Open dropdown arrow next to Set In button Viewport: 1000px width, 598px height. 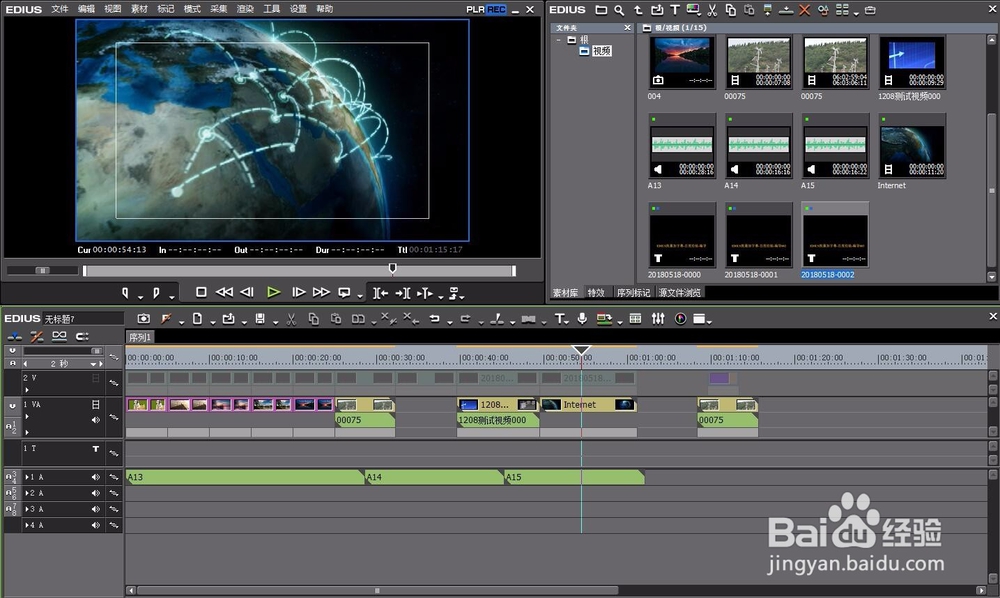[141, 296]
